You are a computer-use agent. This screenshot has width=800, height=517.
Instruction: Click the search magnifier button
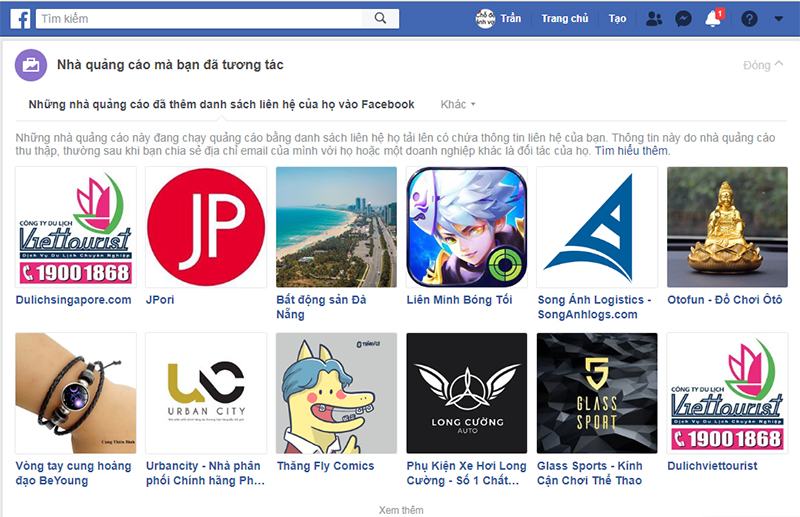(x=380, y=18)
